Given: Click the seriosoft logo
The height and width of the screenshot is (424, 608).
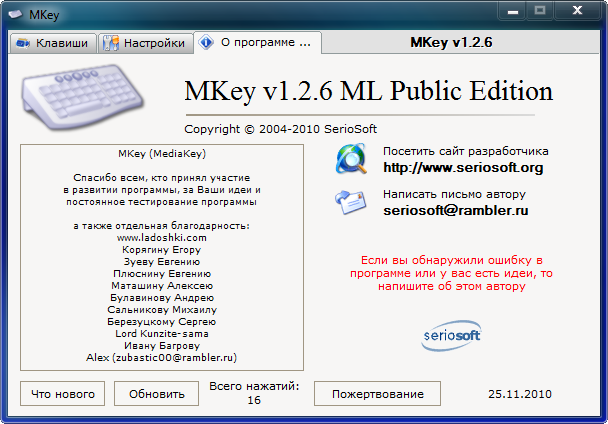Looking at the screenshot, I should 452,335.
